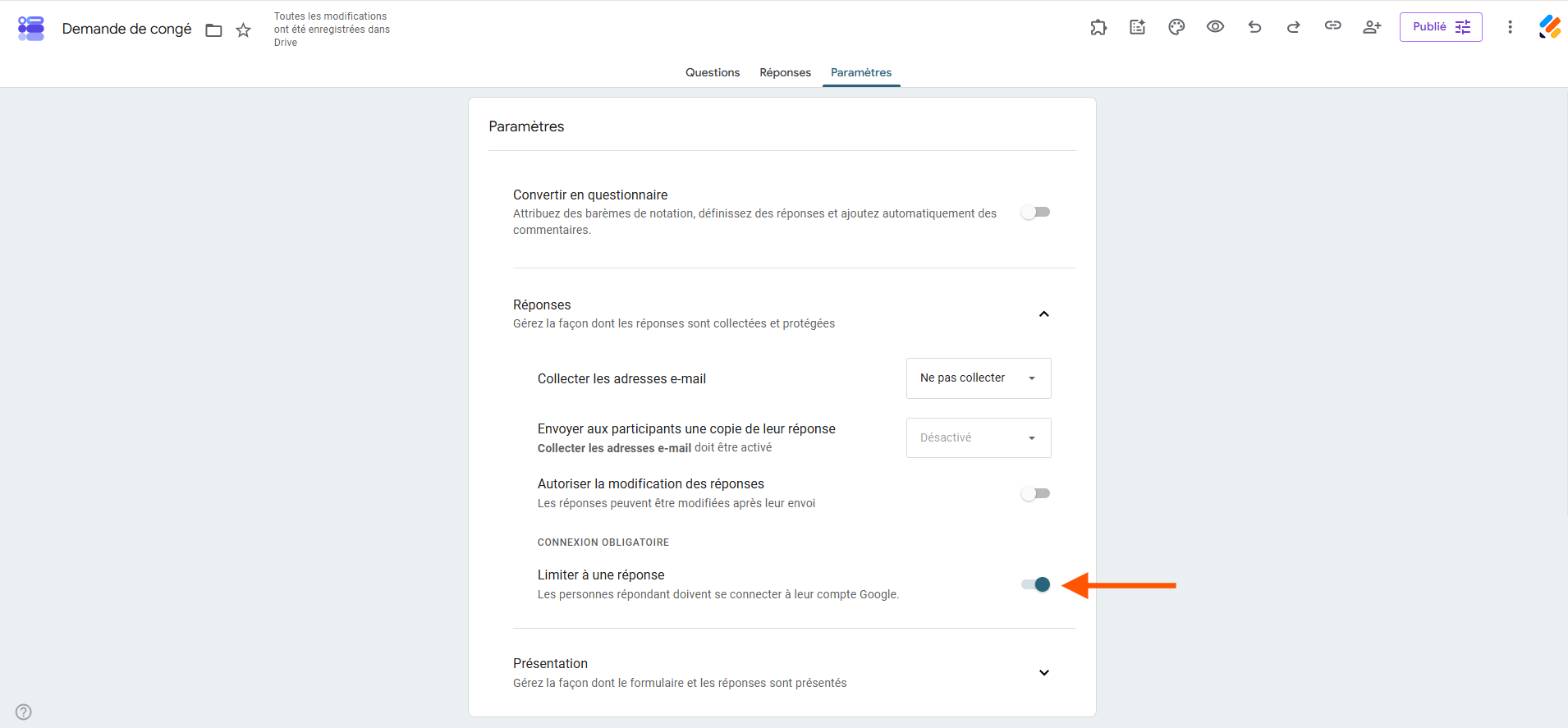Open the help question mark icon

[24, 712]
